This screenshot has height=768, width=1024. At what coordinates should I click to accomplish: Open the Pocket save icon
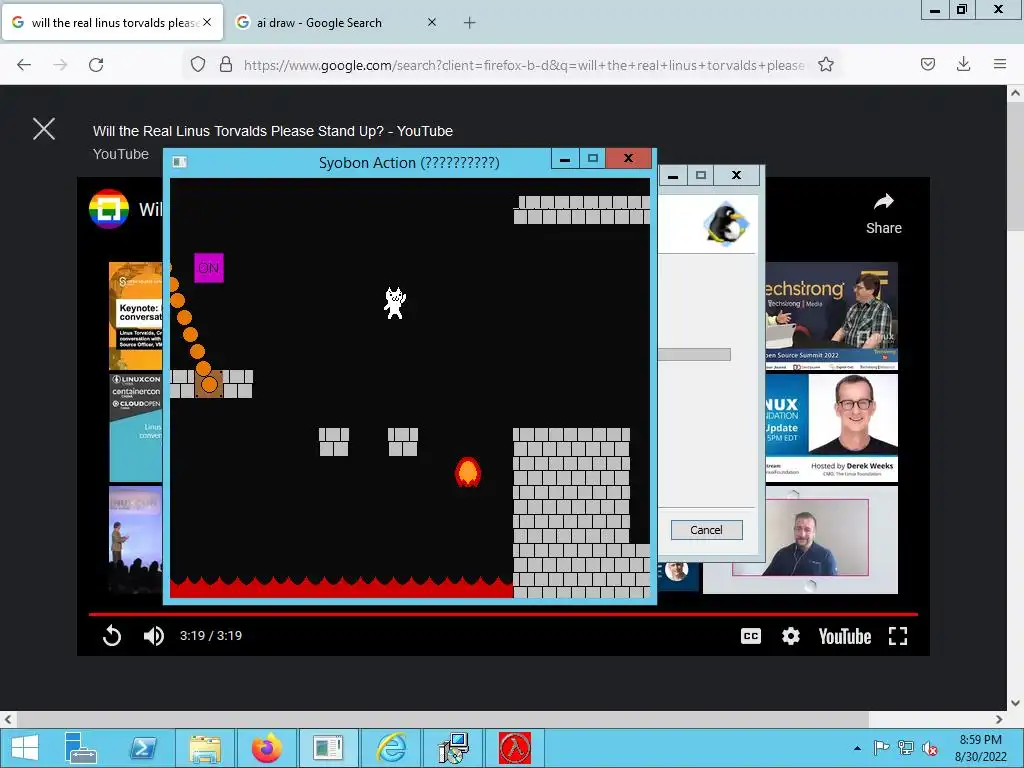click(x=928, y=64)
